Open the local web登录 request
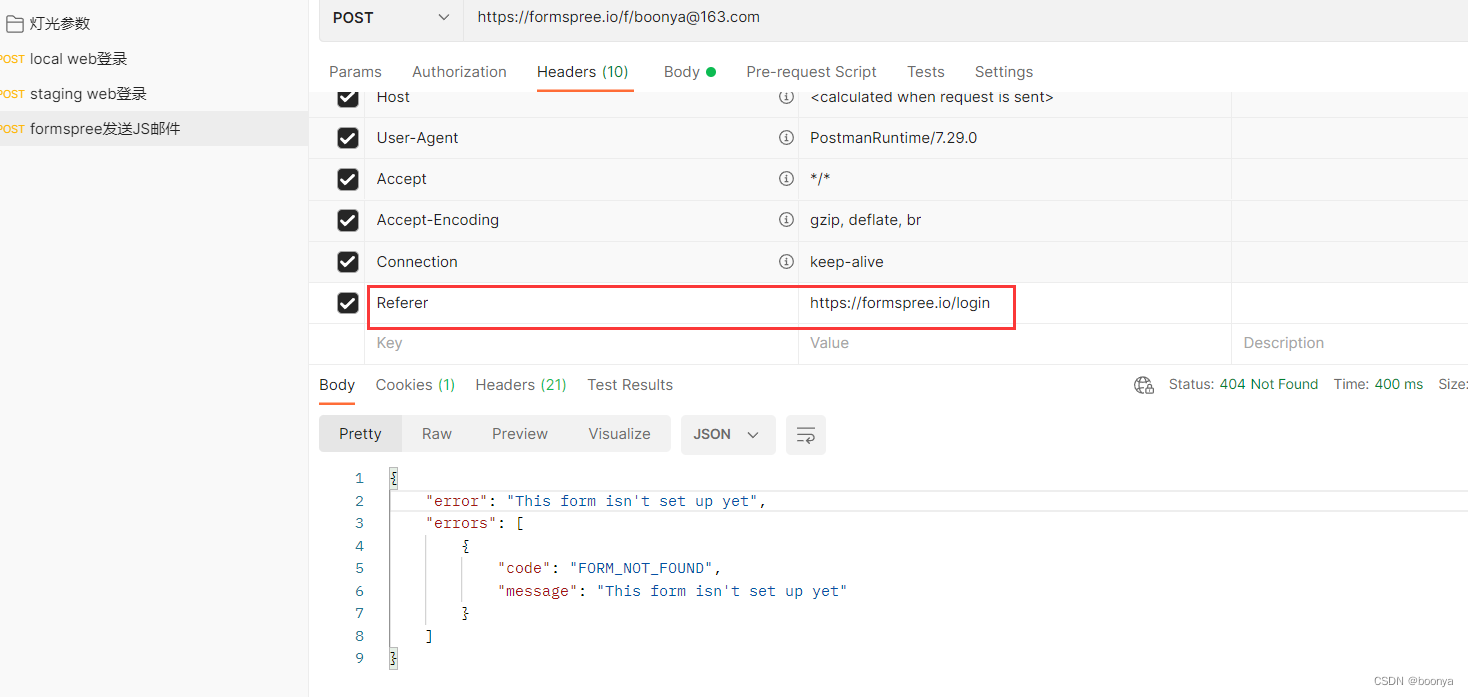The height and width of the screenshot is (697, 1468). point(78,59)
